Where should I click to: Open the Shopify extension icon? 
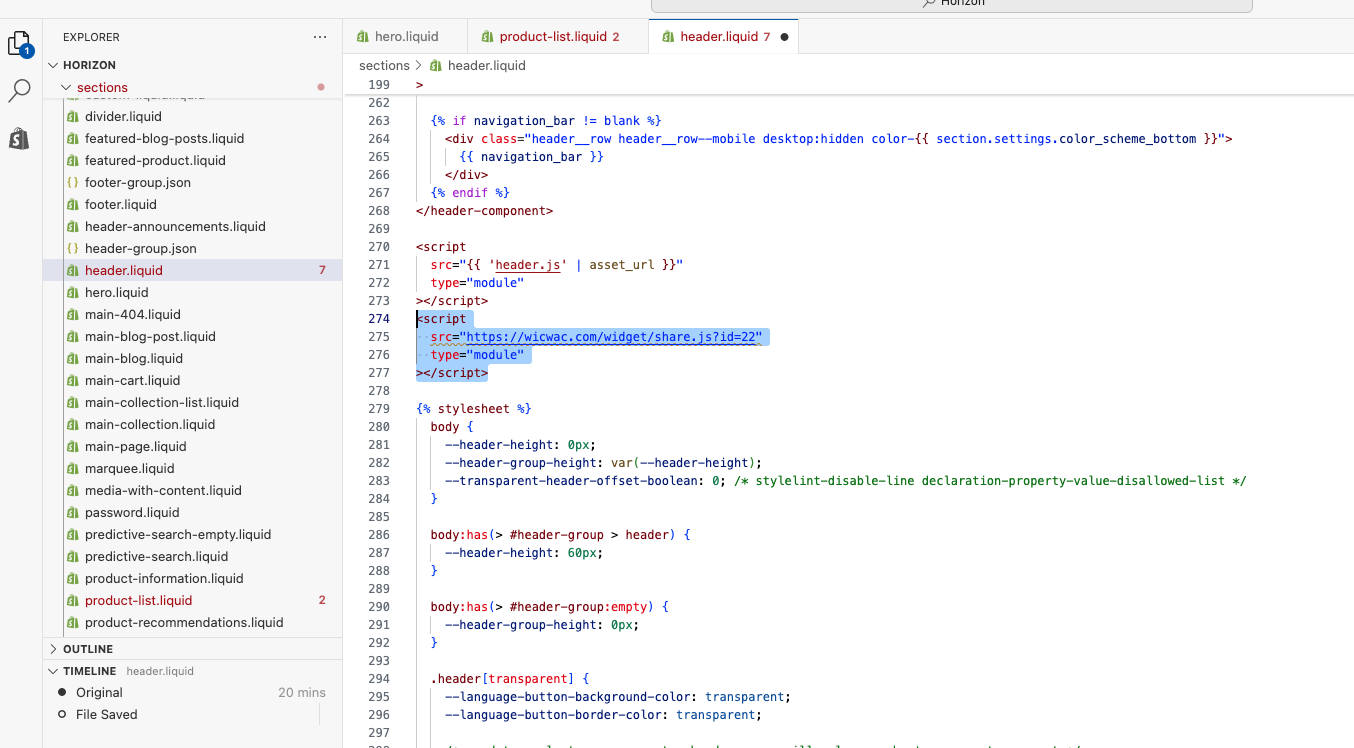[x=19, y=139]
